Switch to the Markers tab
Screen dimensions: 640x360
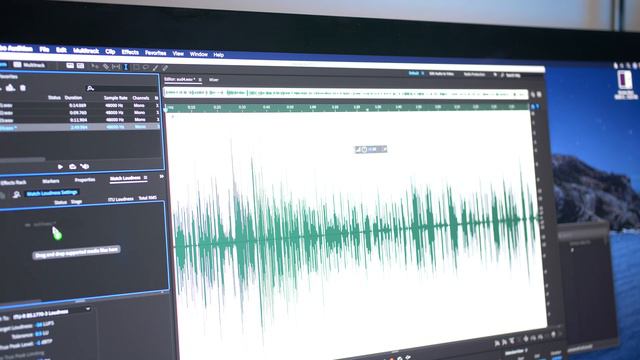[51, 181]
